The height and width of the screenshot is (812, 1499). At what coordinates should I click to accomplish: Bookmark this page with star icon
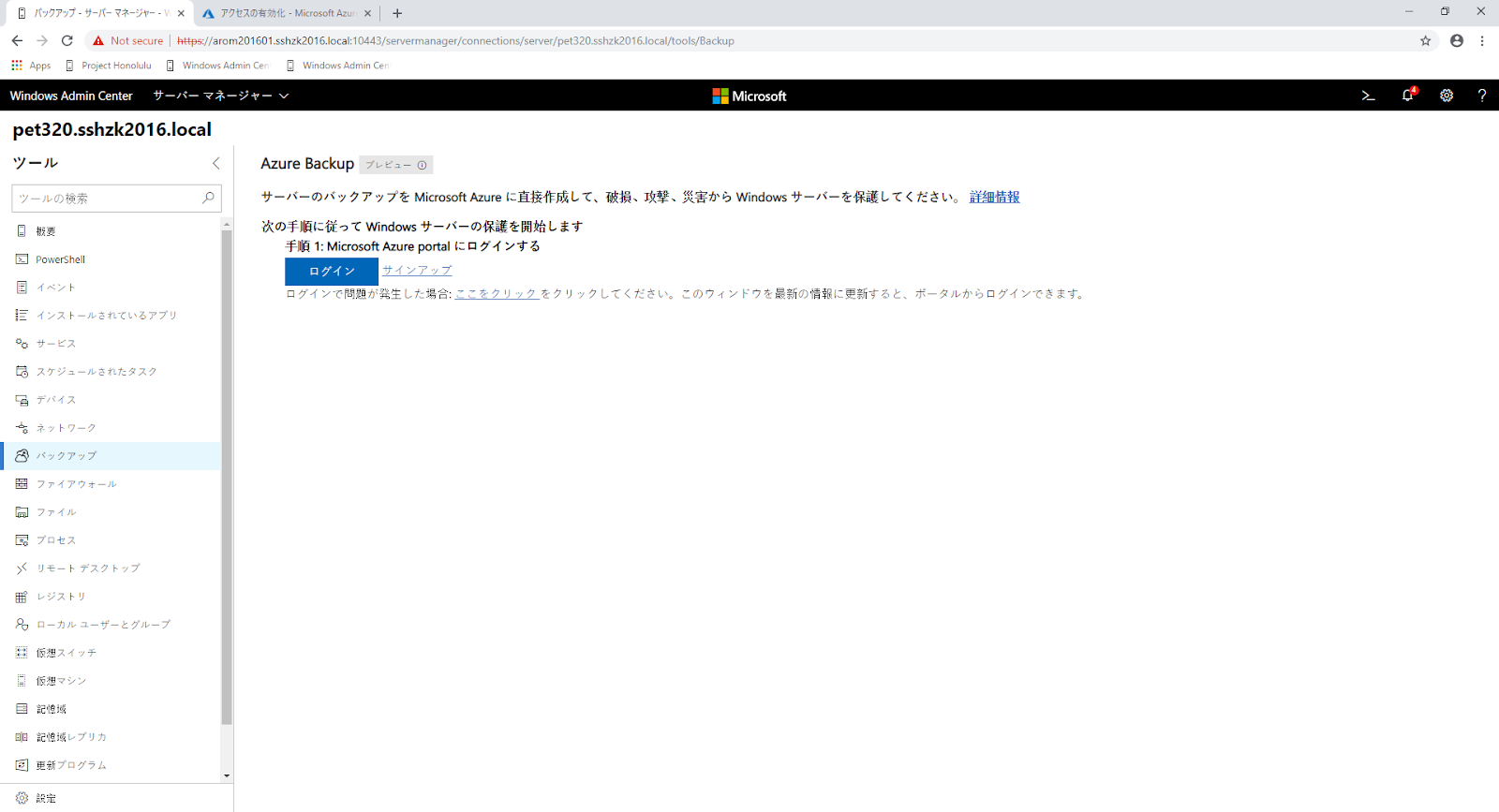point(1425,40)
